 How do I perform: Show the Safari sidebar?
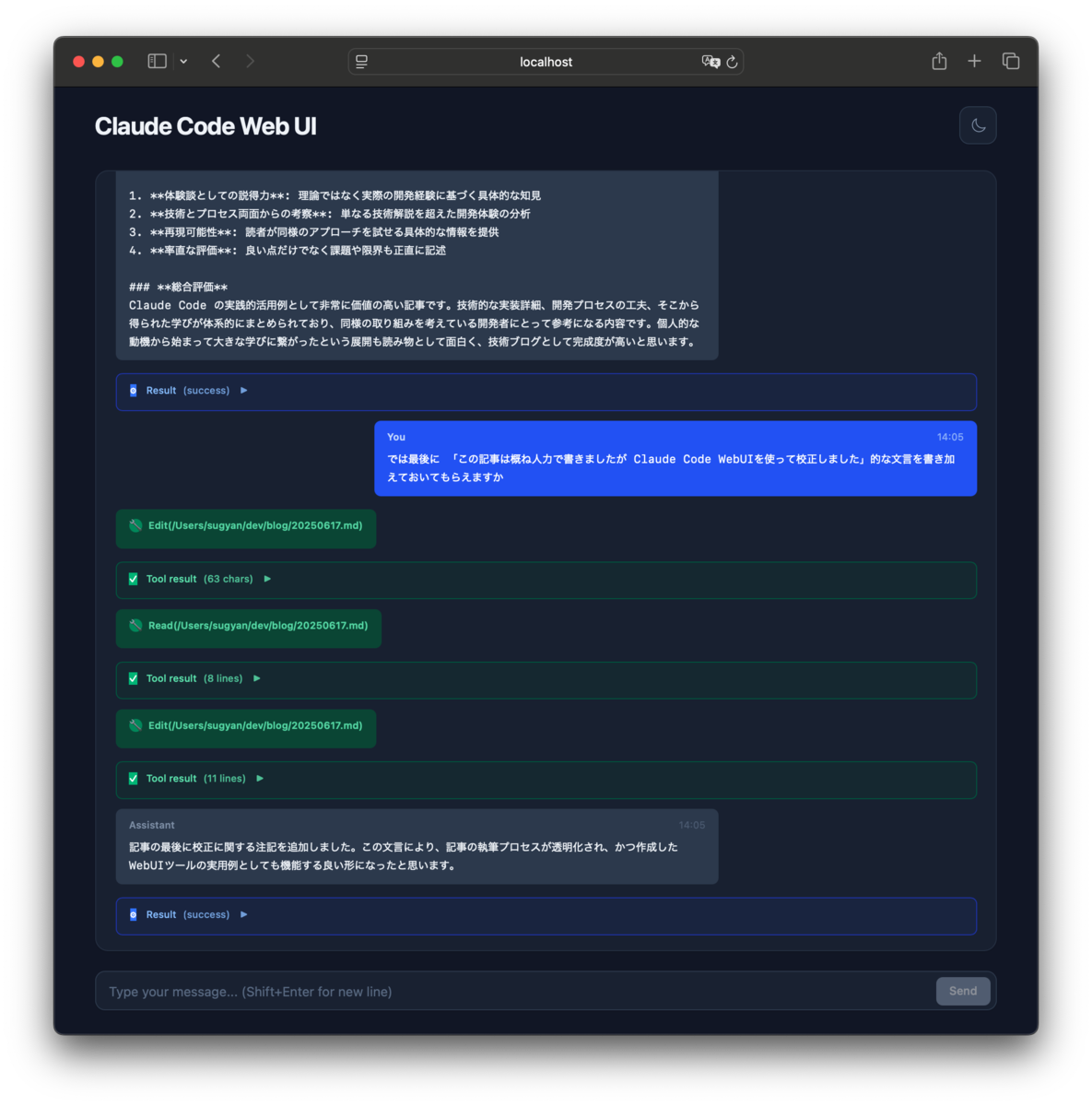[158, 61]
